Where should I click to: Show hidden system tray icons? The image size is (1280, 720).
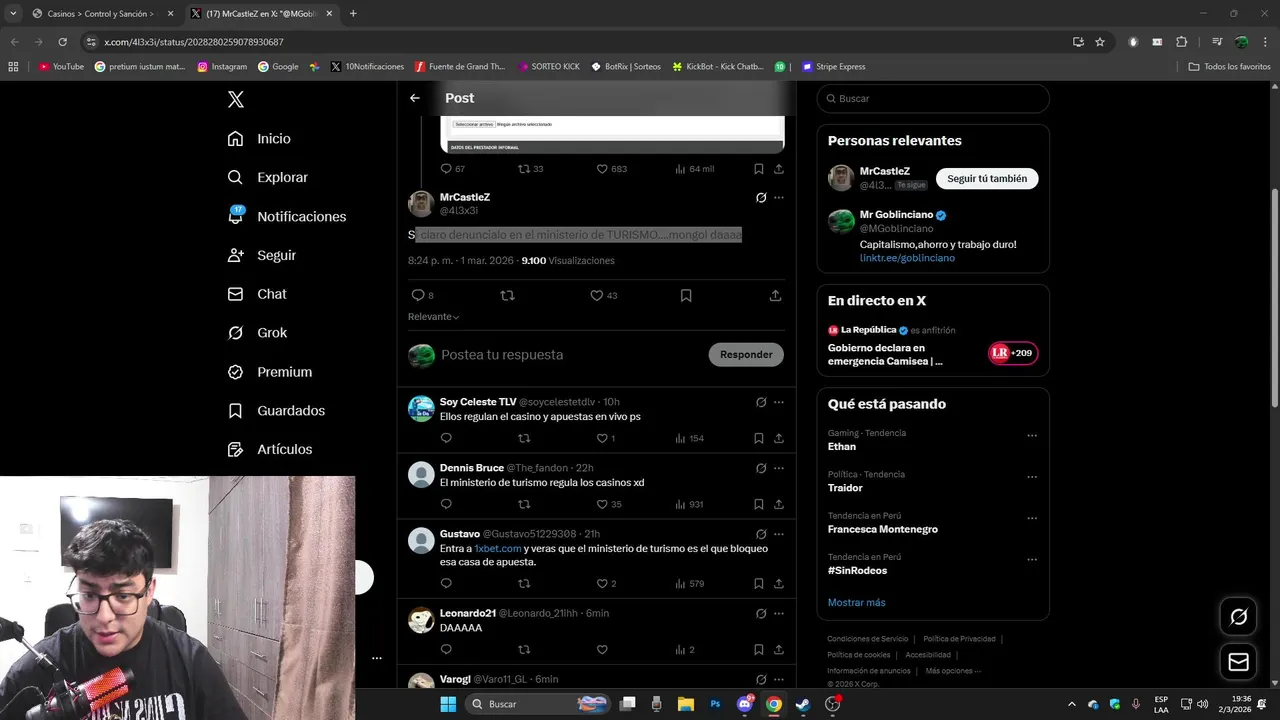pyautogui.click(x=1071, y=704)
